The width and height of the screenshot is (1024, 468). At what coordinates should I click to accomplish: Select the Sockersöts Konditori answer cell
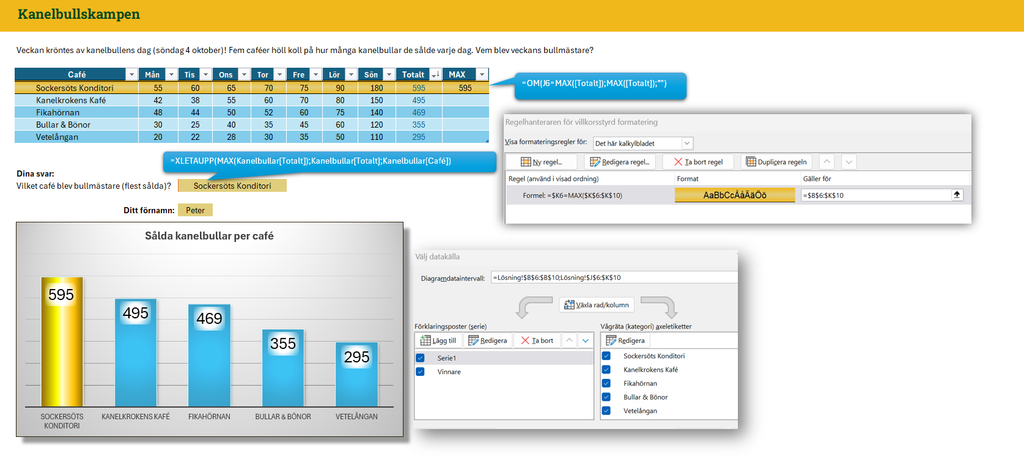point(232,186)
